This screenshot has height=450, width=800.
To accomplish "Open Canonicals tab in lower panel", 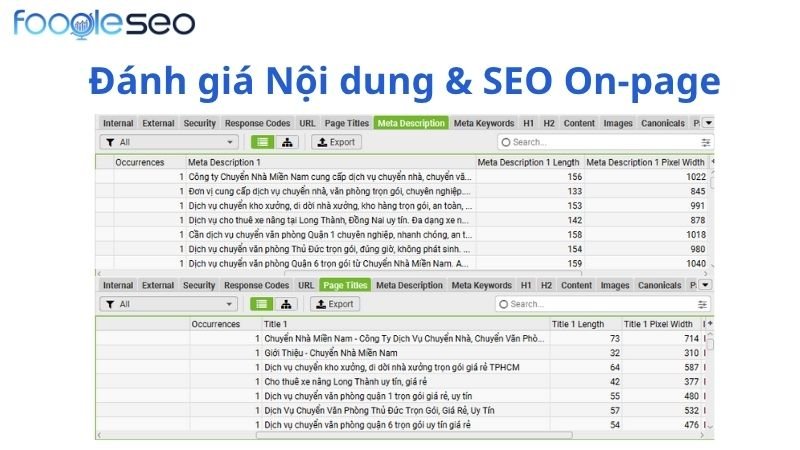I will point(659,285).
